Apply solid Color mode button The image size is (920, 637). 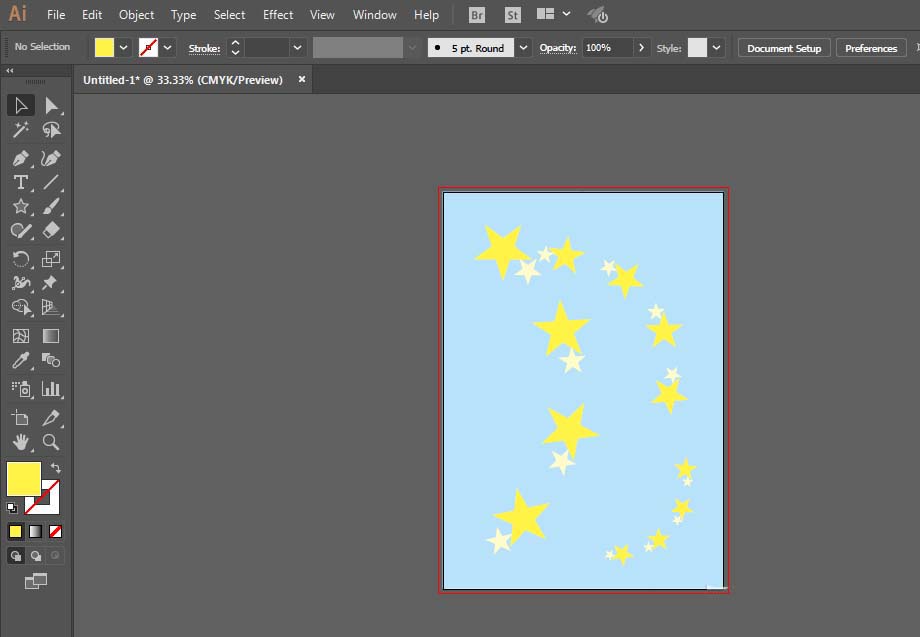[15, 531]
